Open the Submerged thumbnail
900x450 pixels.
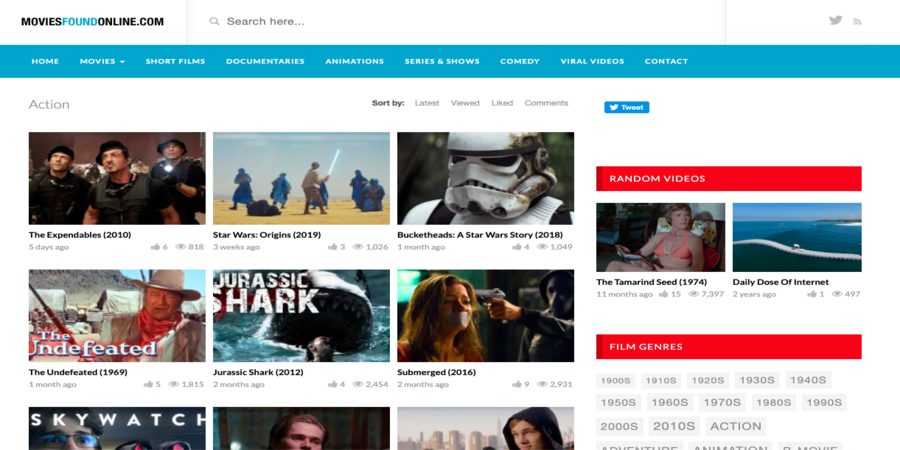pos(486,316)
